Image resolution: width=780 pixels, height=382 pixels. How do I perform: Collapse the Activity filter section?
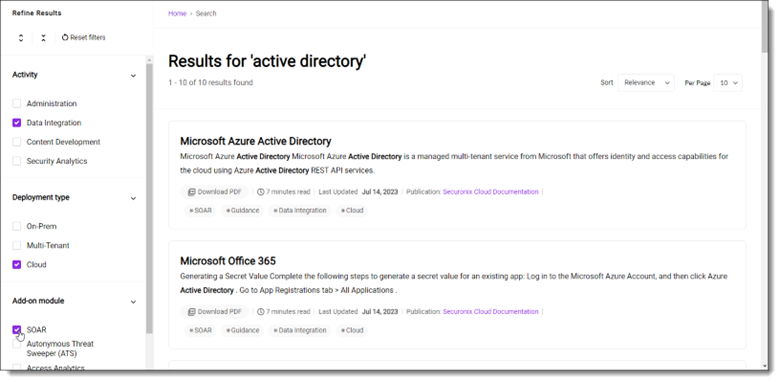(133, 76)
